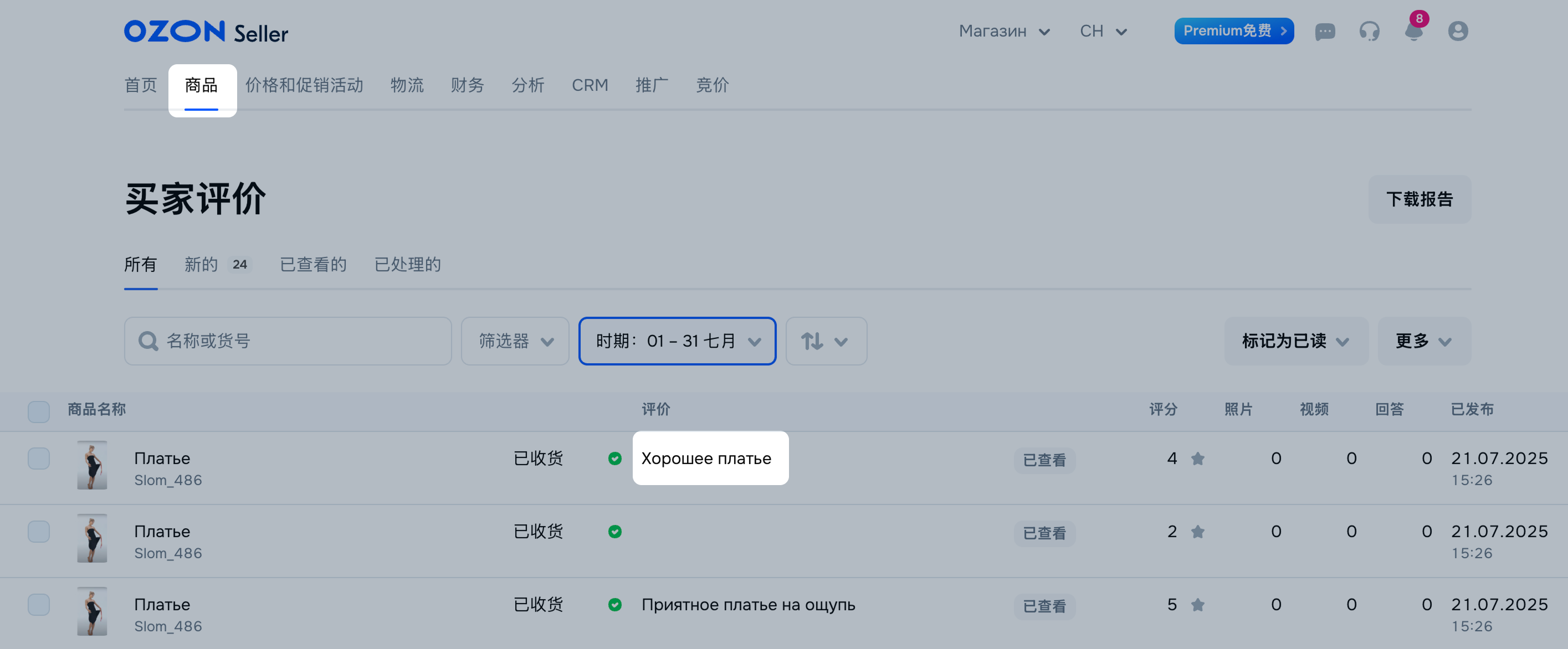
Task: Click the green check in the first review row
Action: pos(615,459)
